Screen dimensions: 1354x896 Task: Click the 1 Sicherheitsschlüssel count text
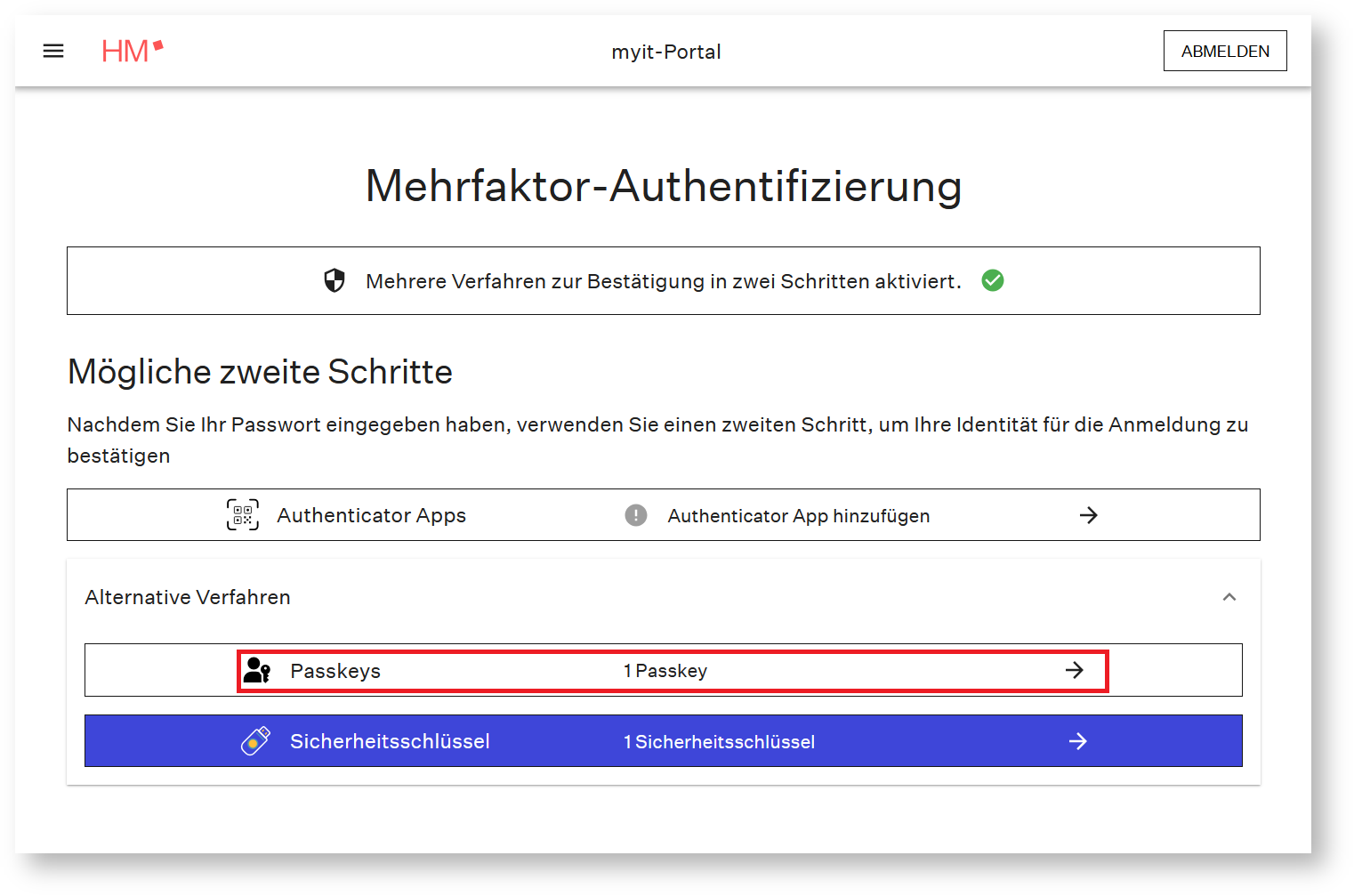click(719, 742)
